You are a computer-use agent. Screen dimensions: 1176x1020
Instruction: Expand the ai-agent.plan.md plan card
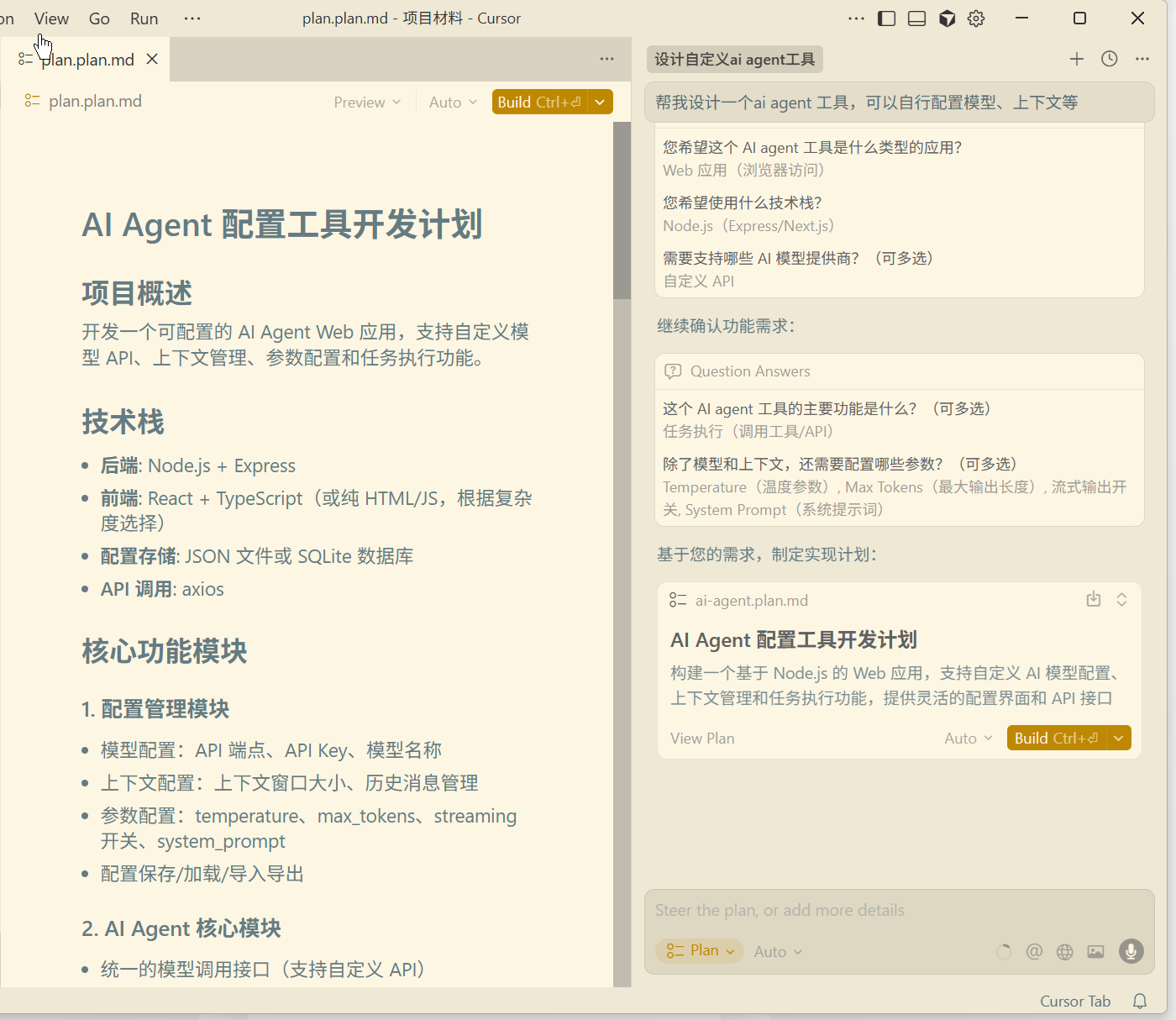tap(1121, 600)
